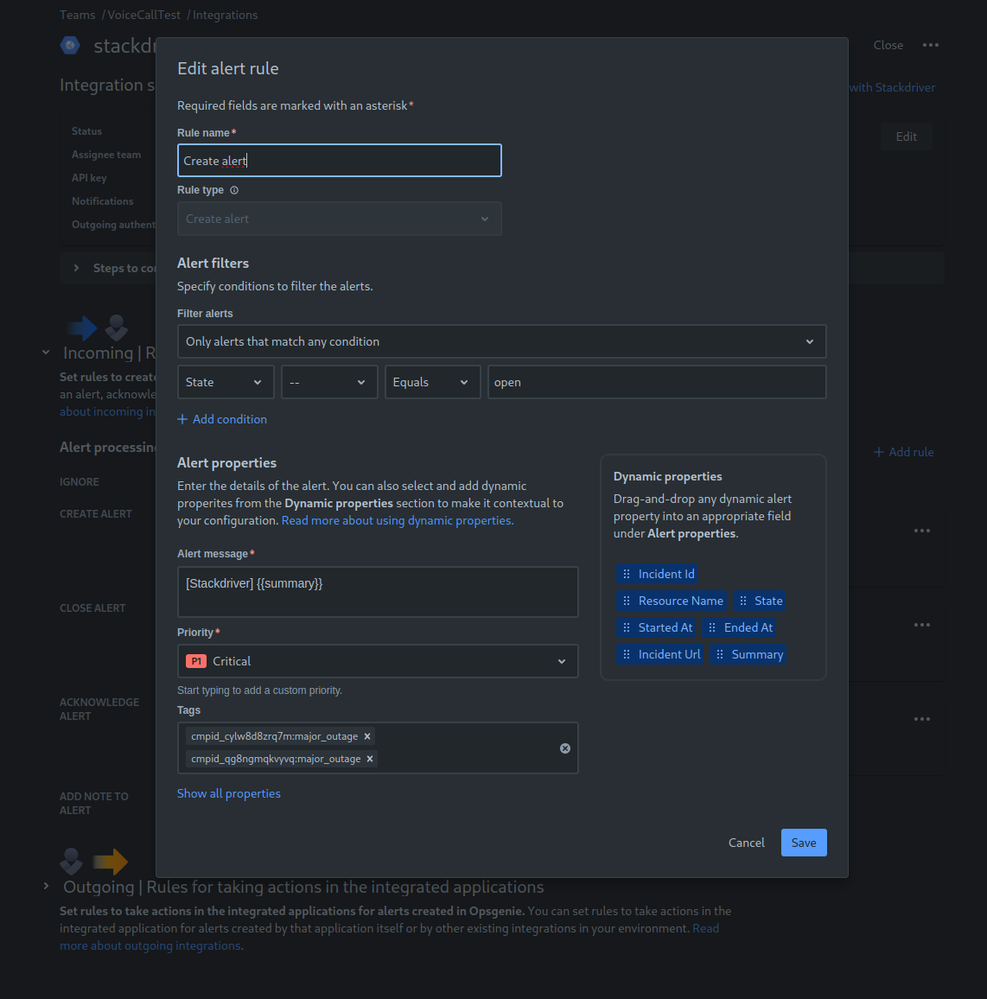Collapse the Incoming rules section chevron

click(x=46, y=352)
